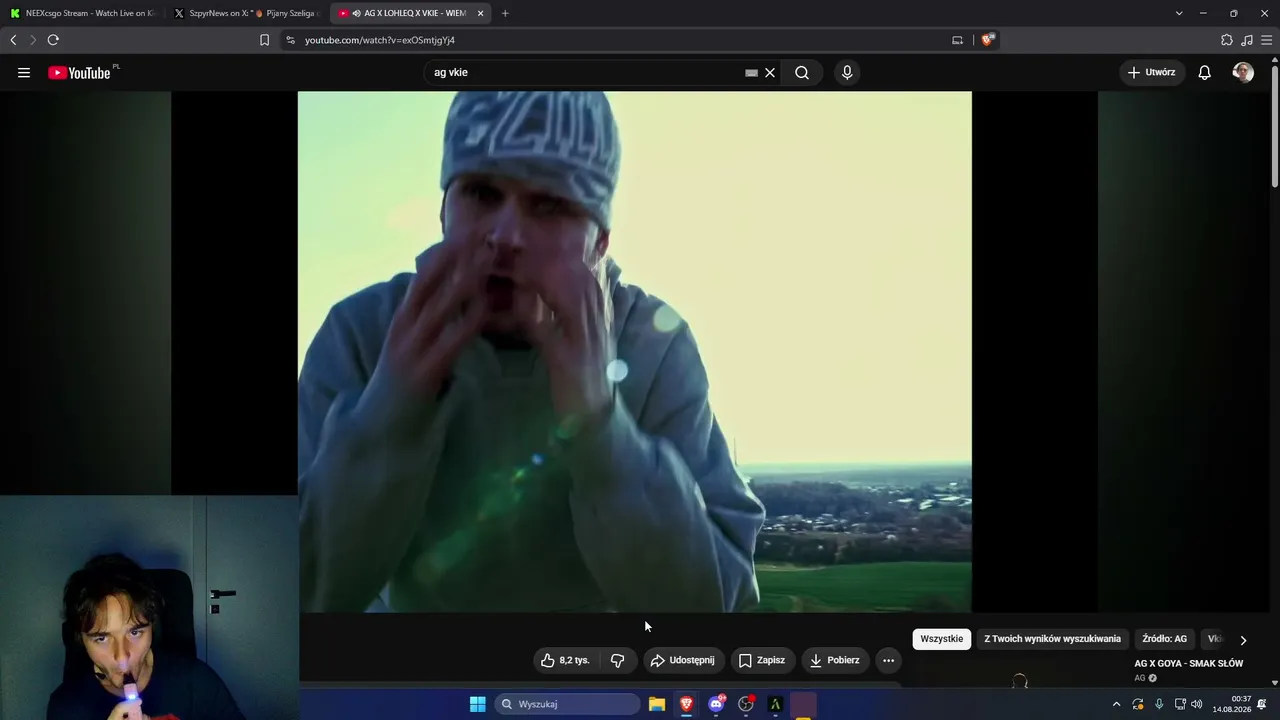The width and height of the screenshot is (1280, 720).
Task: Open the Brave Shields icon
Action: pos(988,40)
